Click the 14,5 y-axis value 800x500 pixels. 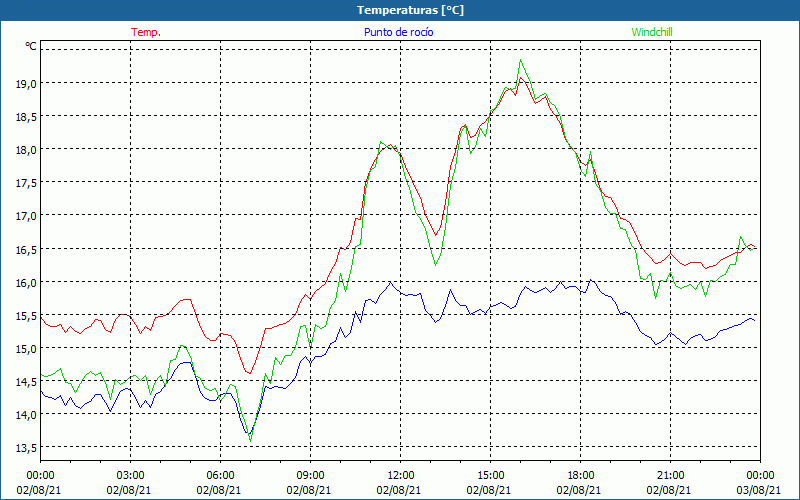[x=26, y=381]
